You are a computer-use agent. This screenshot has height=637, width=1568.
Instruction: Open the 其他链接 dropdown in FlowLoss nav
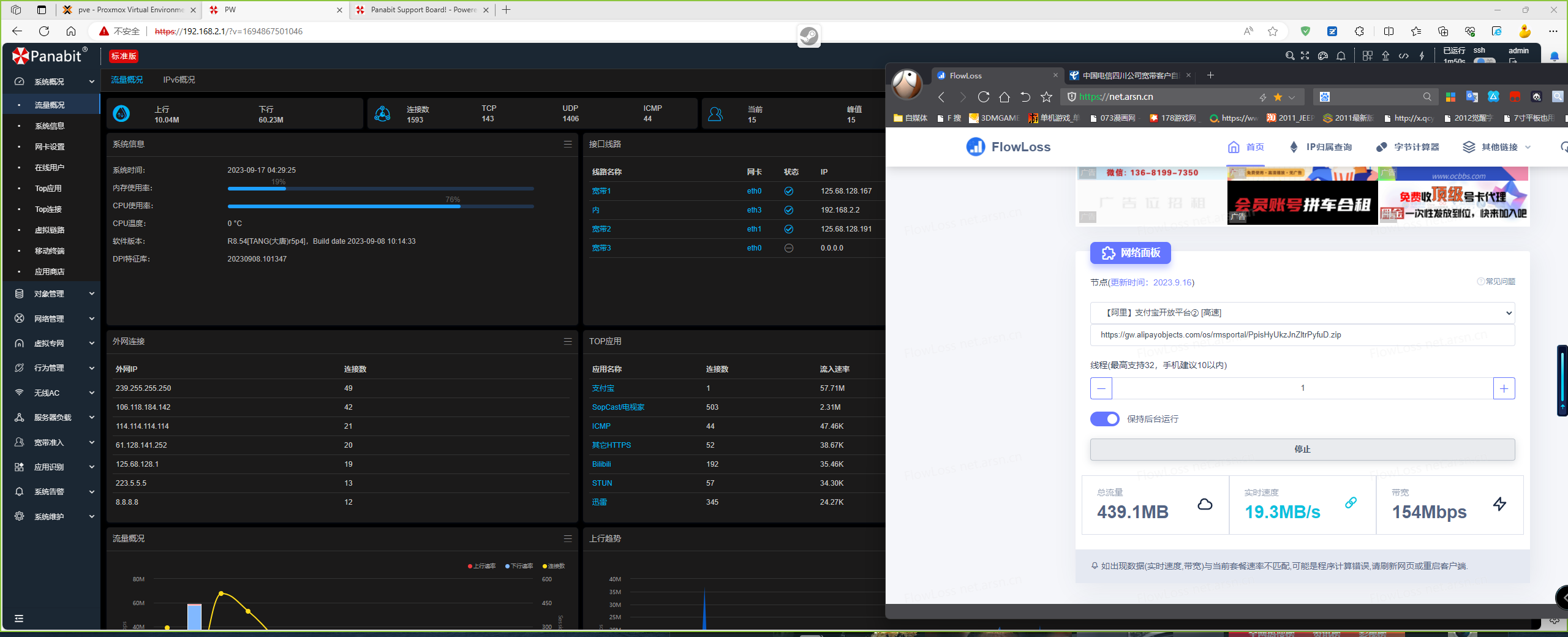(x=1497, y=147)
